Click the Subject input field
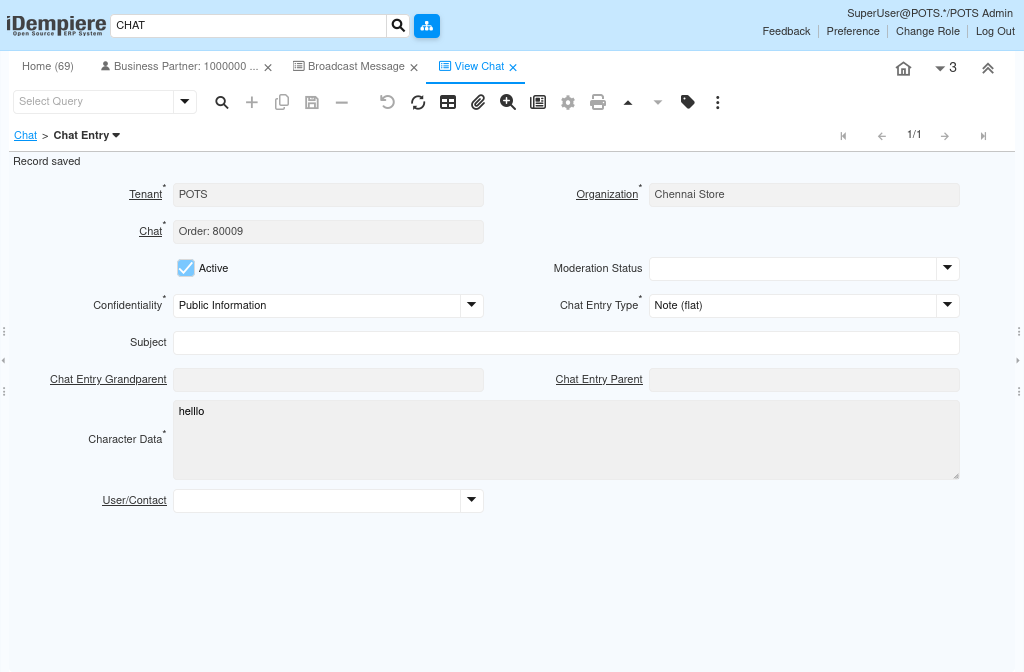The image size is (1024, 672). pyautogui.click(x=566, y=343)
